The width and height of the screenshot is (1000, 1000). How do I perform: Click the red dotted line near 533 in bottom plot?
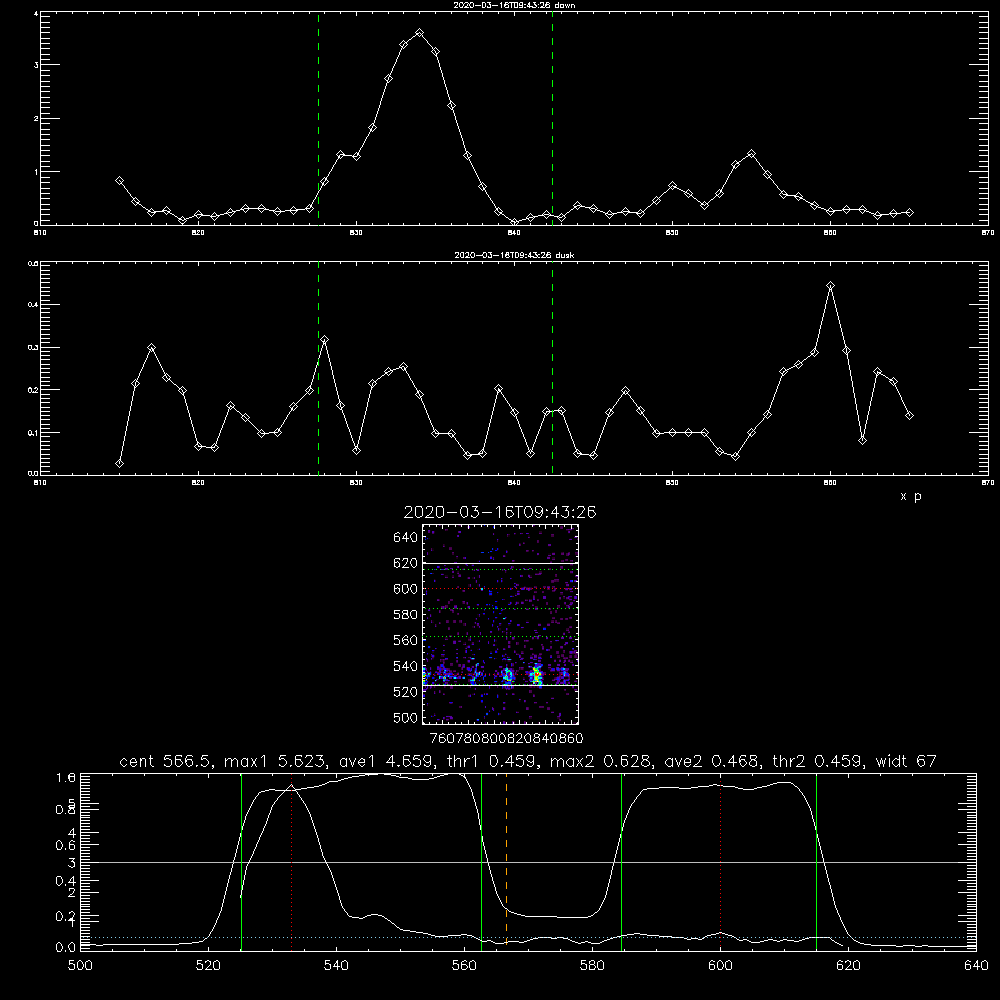291,862
